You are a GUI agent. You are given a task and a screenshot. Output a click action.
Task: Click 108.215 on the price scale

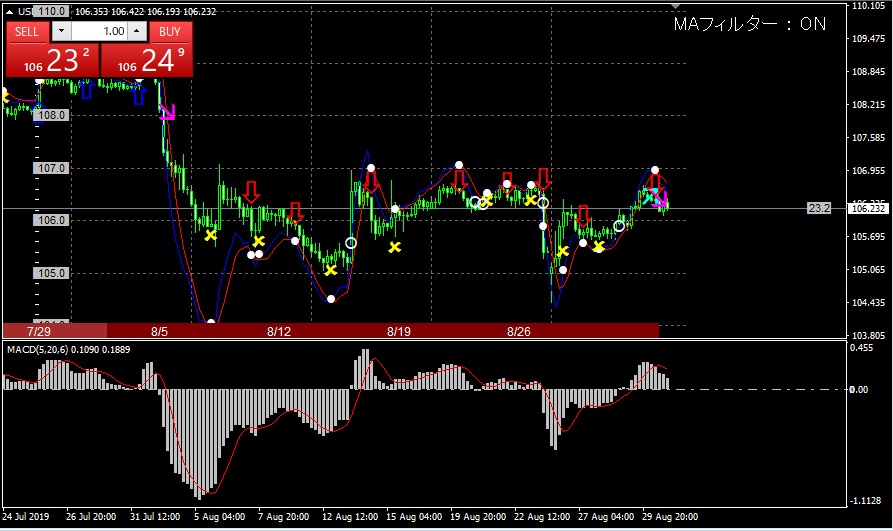coord(869,105)
